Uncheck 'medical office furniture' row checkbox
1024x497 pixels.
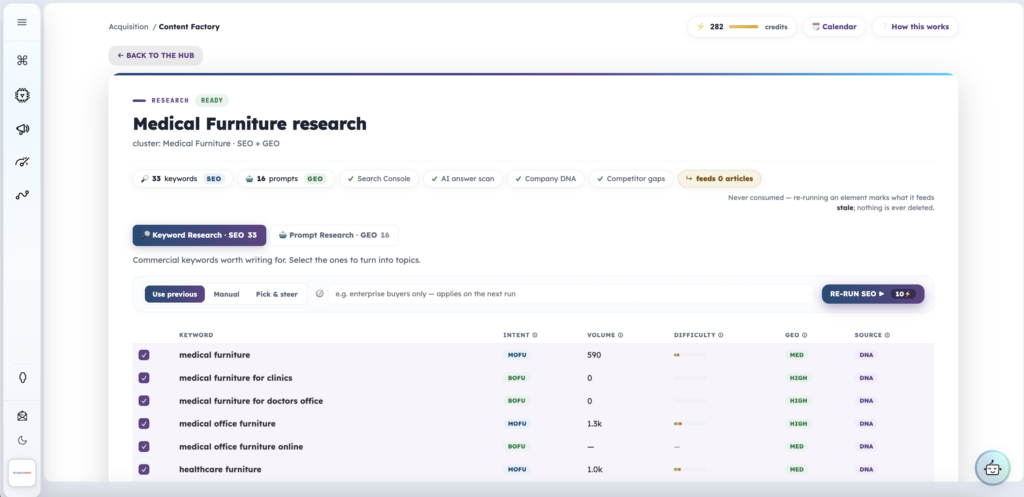tap(144, 423)
